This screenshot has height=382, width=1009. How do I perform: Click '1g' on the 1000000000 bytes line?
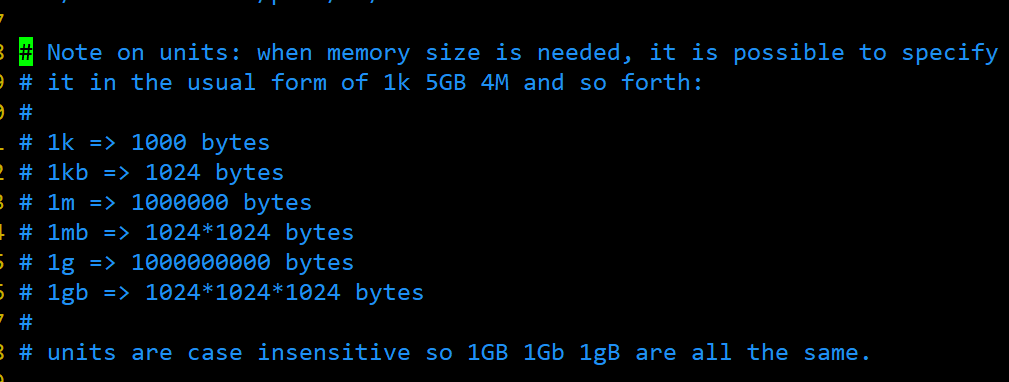(60, 262)
